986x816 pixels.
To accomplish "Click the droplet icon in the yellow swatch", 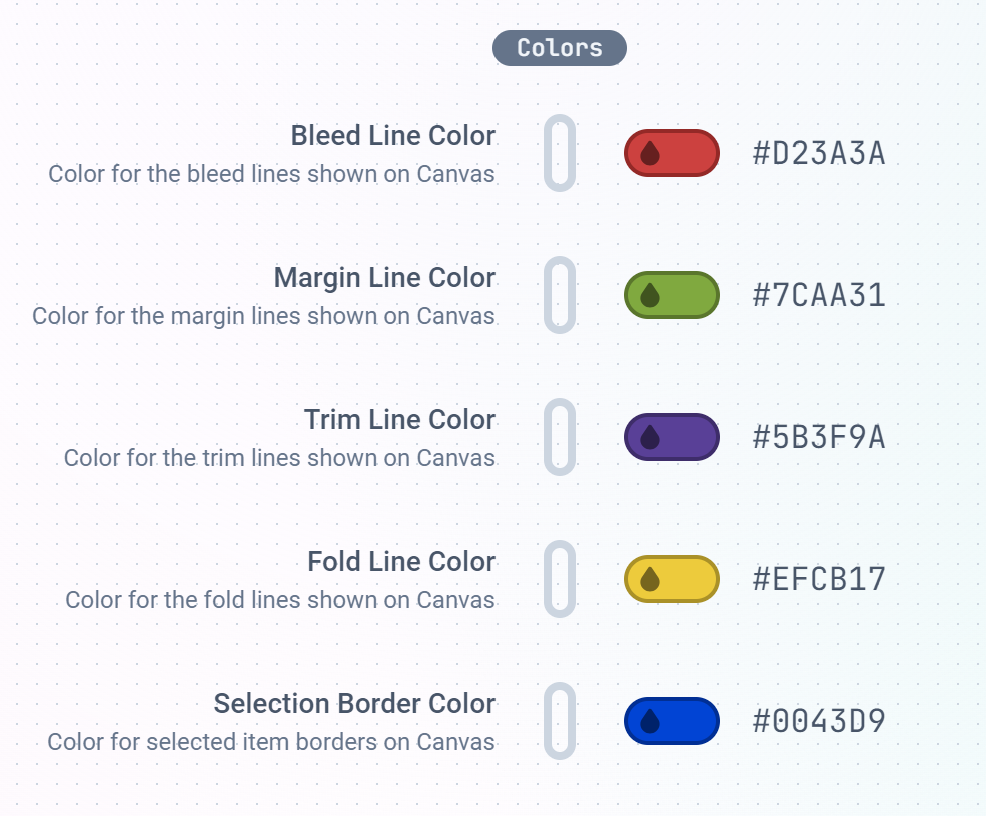I will [650, 579].
